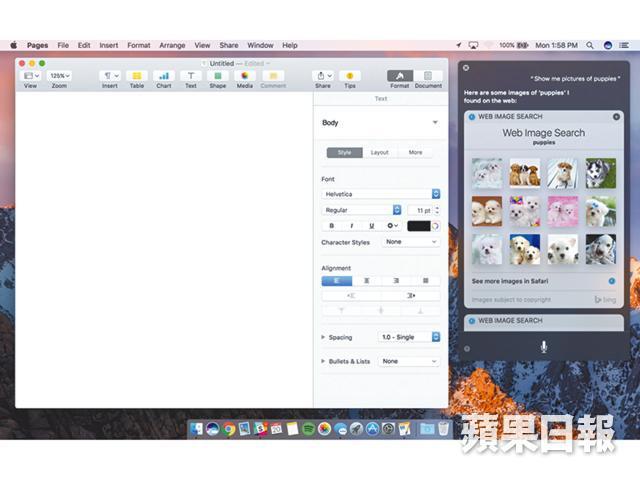Select the three brown puppies thumbnail
This screenshot has height=480, width=640.
(x=524, y=173)
